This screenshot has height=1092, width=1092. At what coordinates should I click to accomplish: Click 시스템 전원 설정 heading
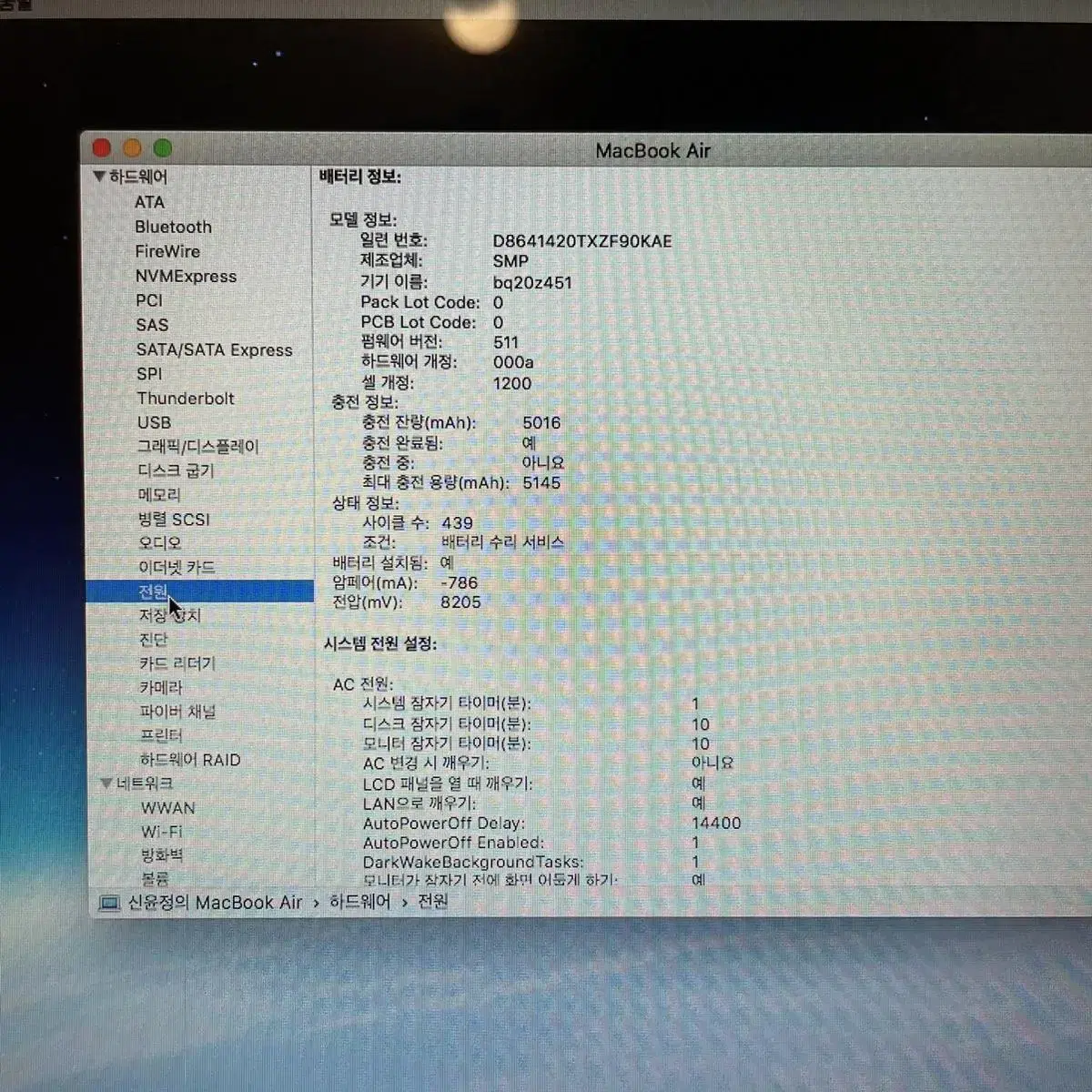pos(380,644)
